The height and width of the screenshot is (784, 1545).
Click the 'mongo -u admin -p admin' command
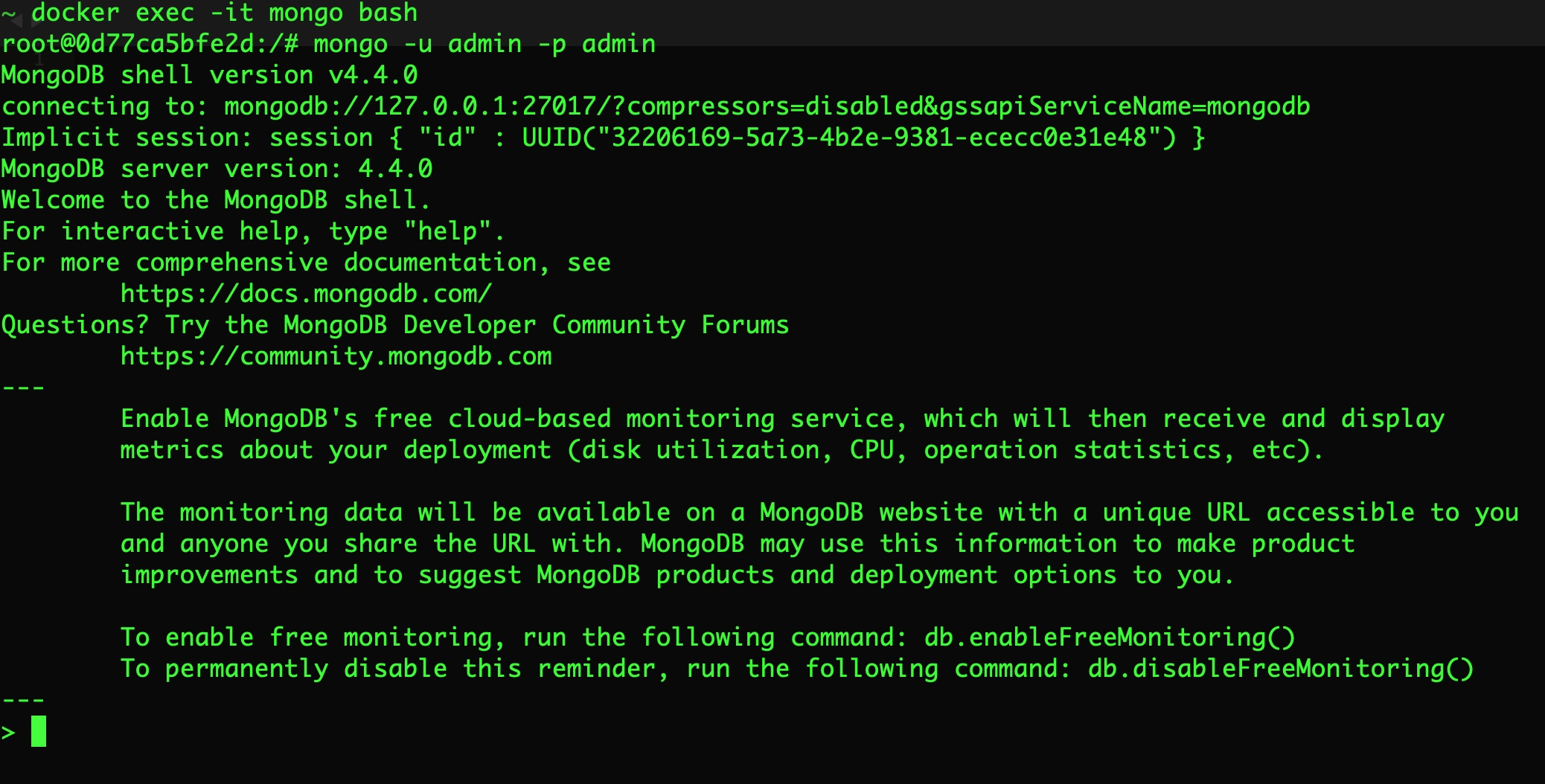coord(484,44)
